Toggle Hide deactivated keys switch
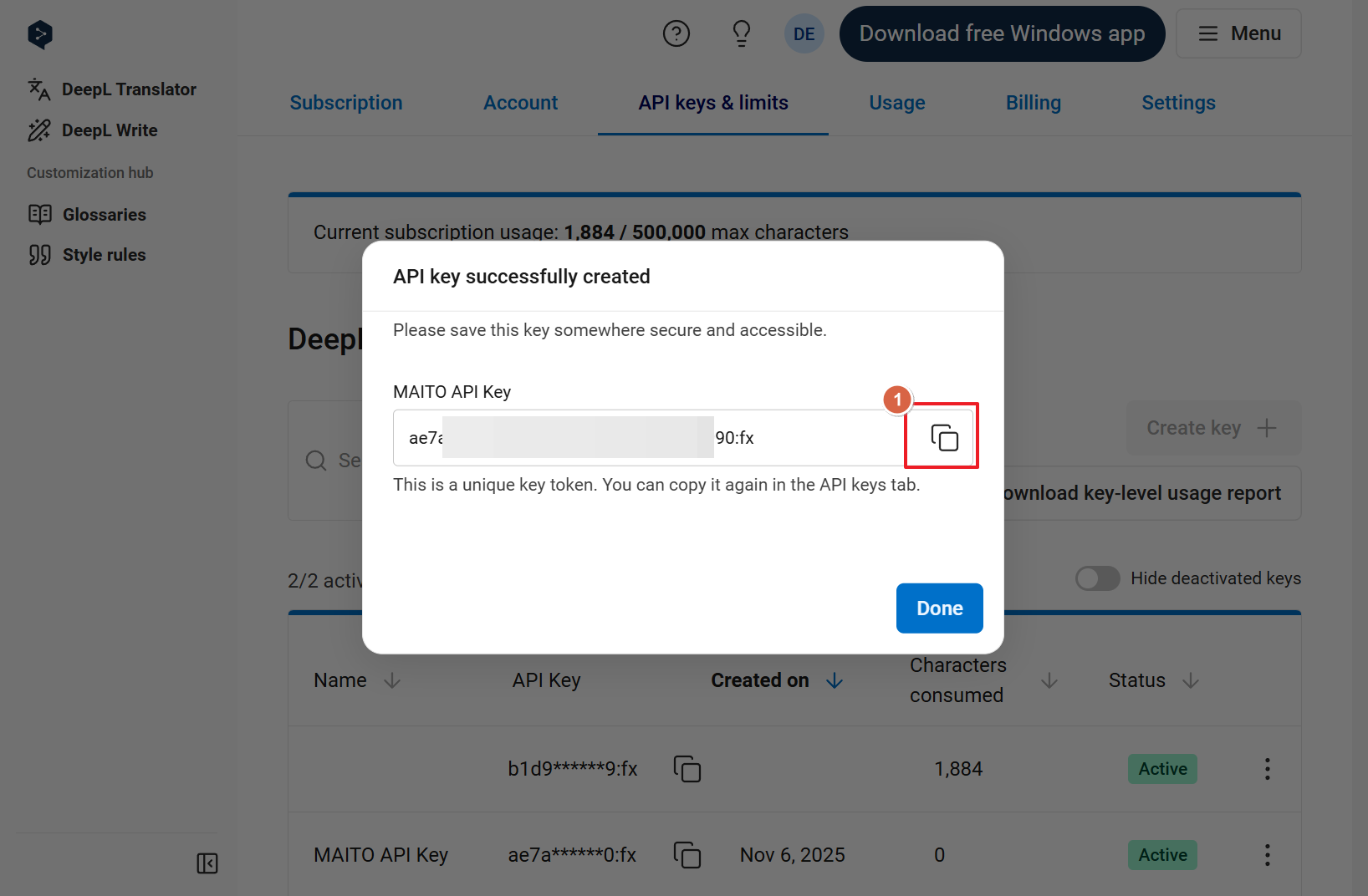1368x896 pixels. 1097,578
